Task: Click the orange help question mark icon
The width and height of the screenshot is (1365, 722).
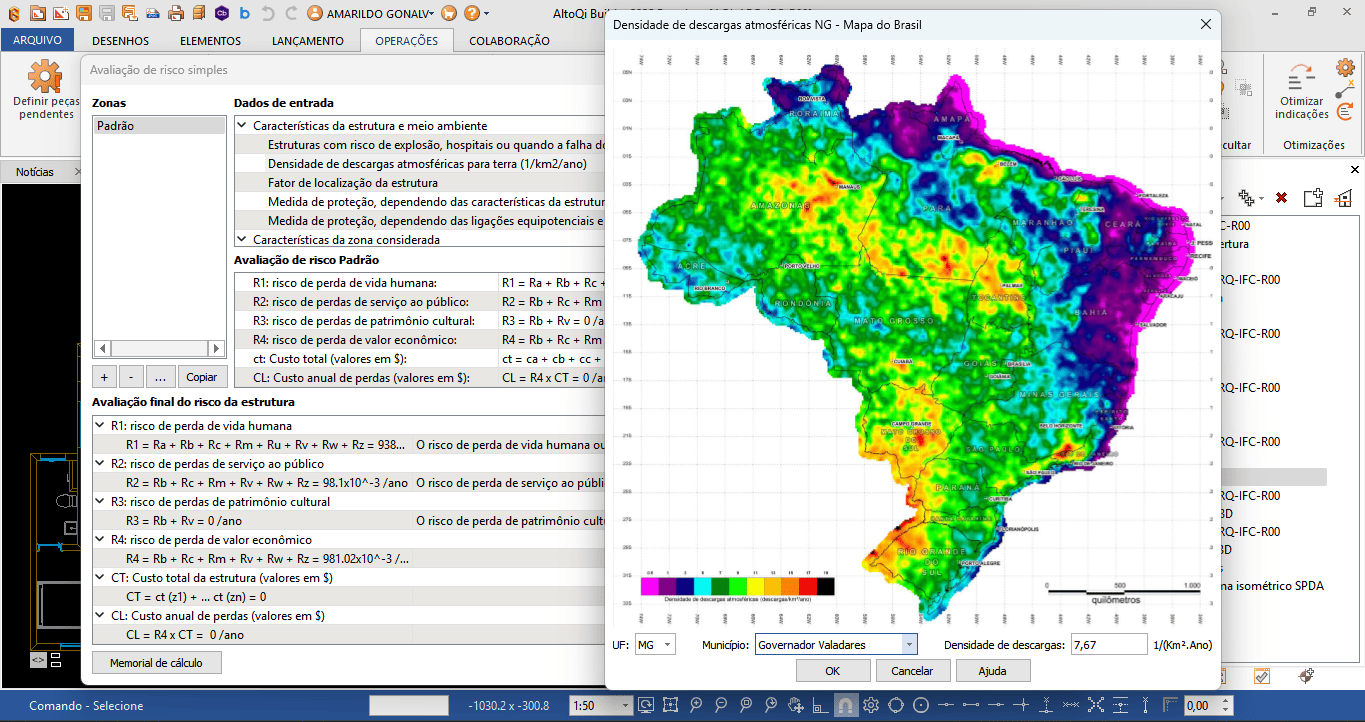Action: click(x=473, y=14)
